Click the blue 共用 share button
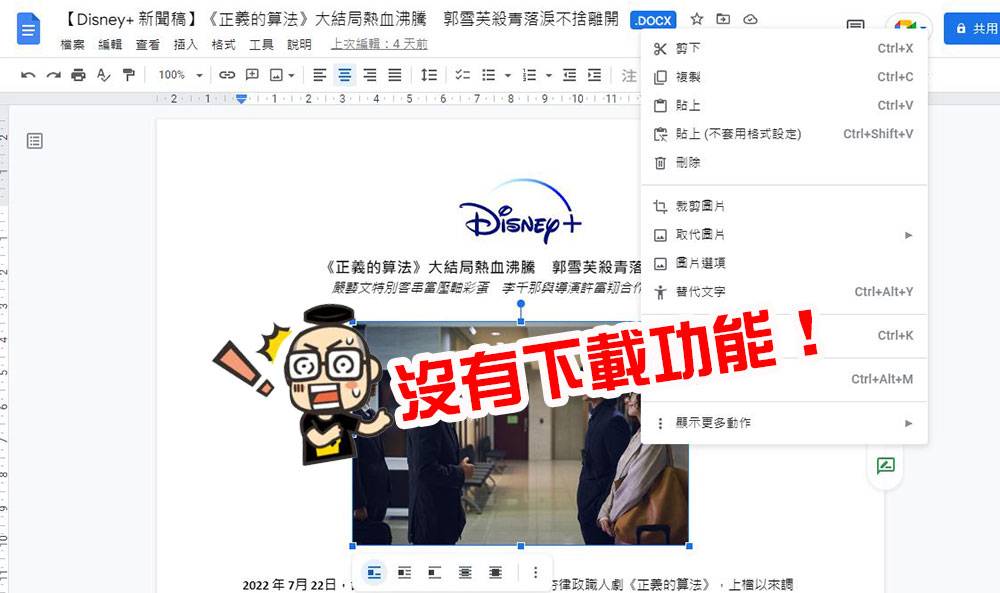Viewport: 1000px width, 593px height. [x=973, y=29]
